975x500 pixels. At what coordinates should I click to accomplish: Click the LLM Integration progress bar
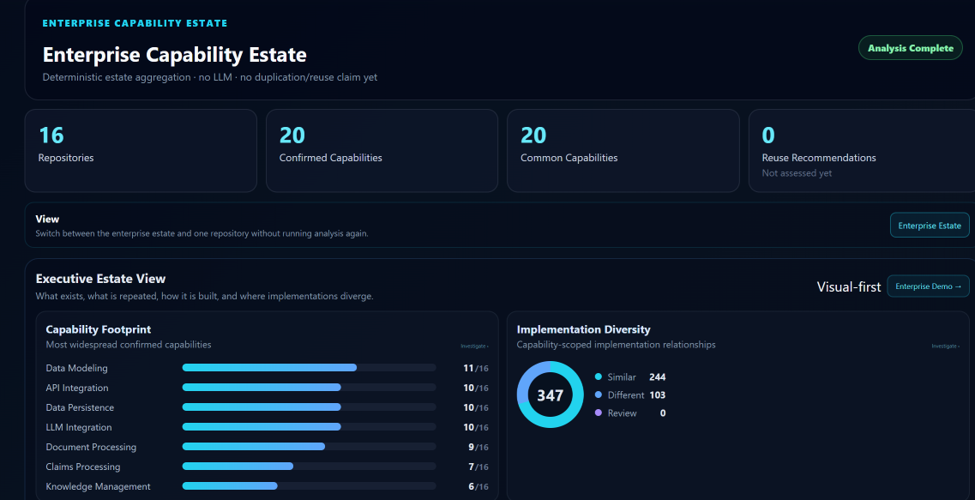tap(309, 427)
